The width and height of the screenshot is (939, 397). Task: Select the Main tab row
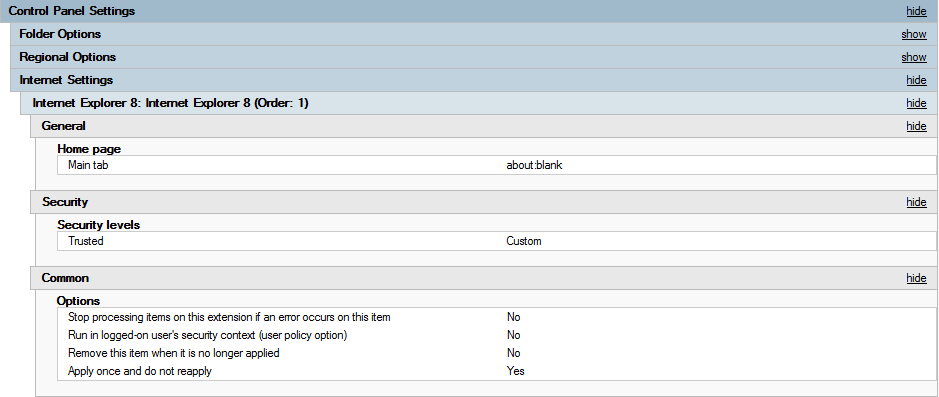(497, 165)
